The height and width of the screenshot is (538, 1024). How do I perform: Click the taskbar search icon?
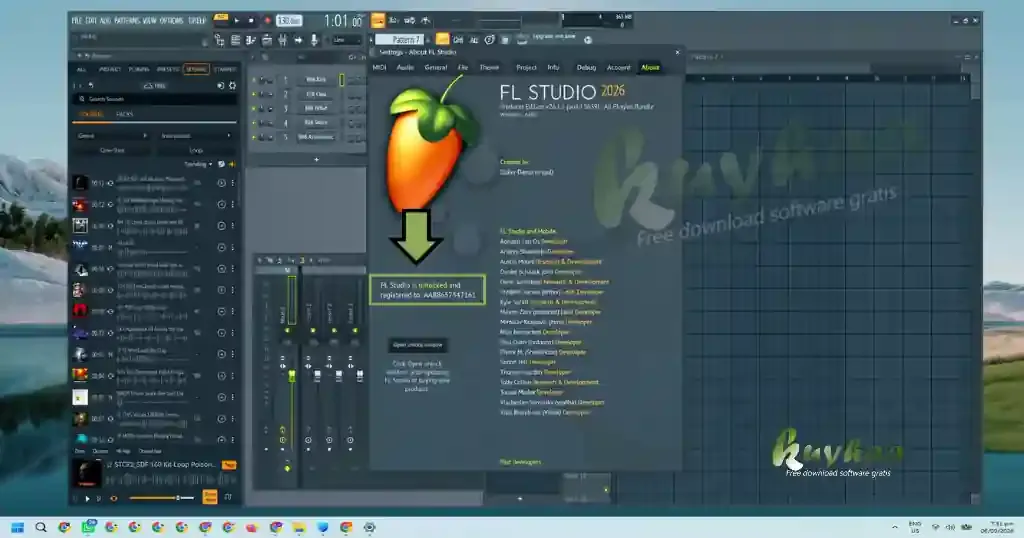coord(40,528)
